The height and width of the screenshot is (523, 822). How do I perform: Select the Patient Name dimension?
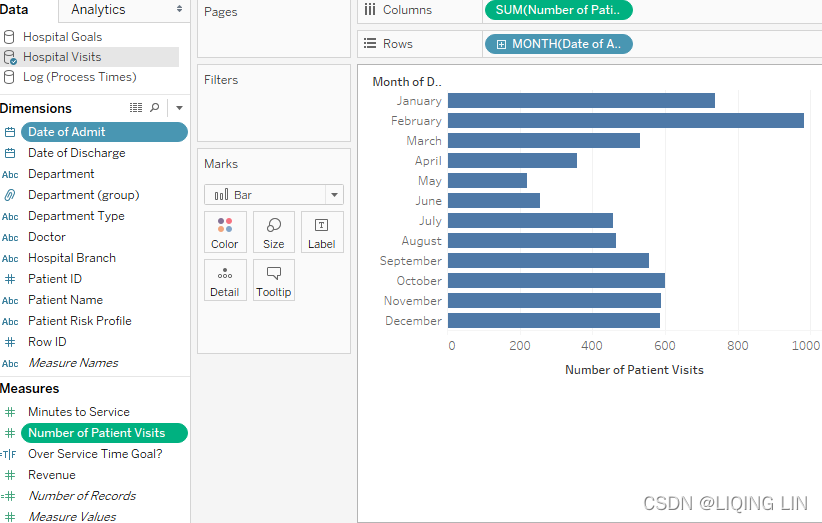click(x=66, y=300)
